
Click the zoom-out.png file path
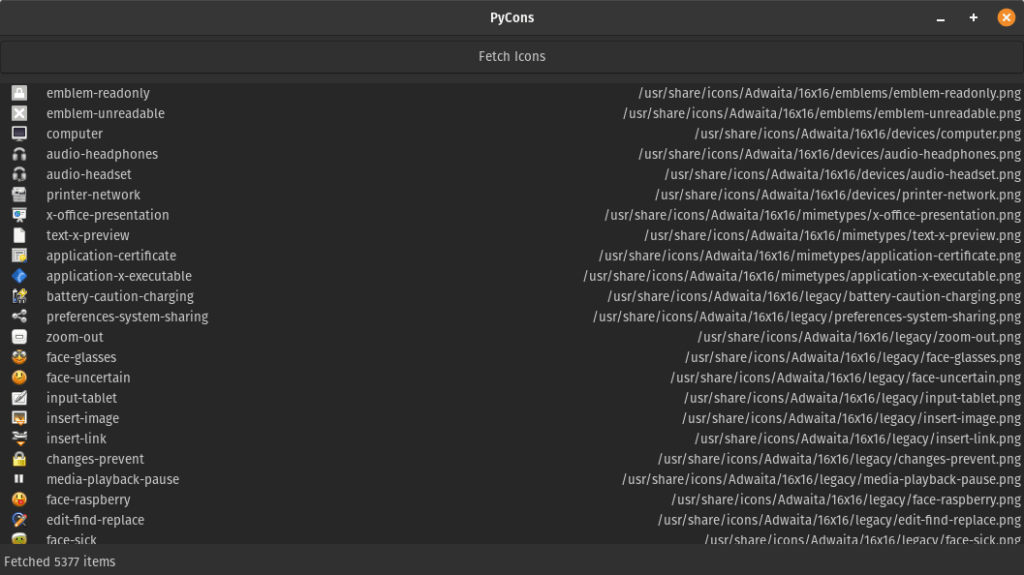(x=859, y=337)
